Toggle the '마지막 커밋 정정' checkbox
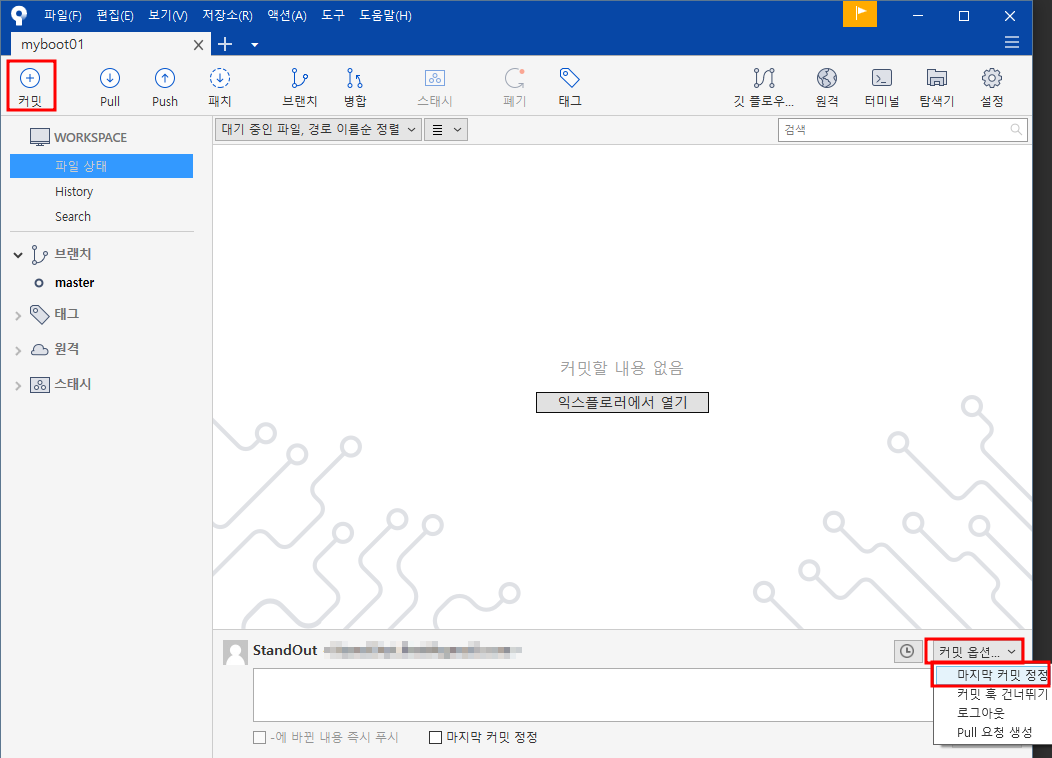 [x=435, y=737]
